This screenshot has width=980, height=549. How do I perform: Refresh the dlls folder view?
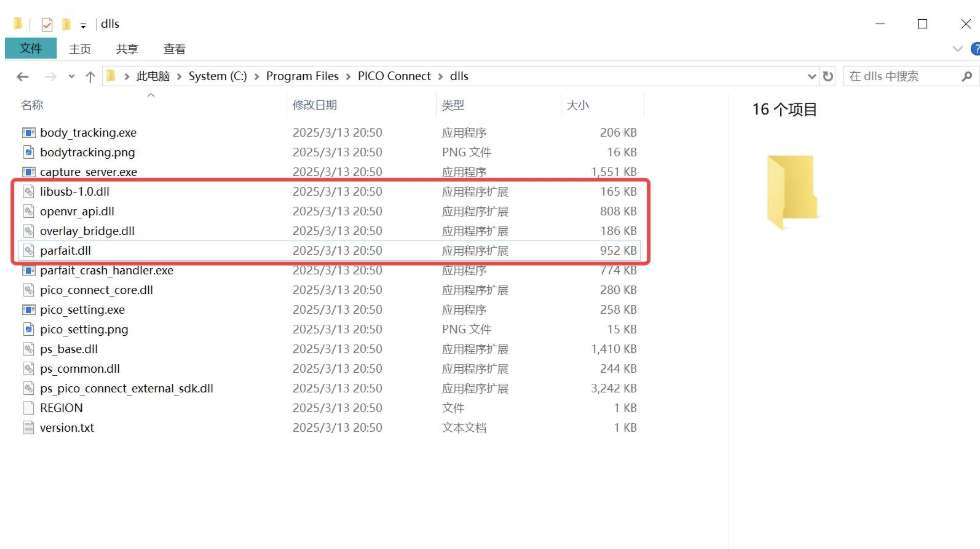pyautogui.click(x=828, y=76)
